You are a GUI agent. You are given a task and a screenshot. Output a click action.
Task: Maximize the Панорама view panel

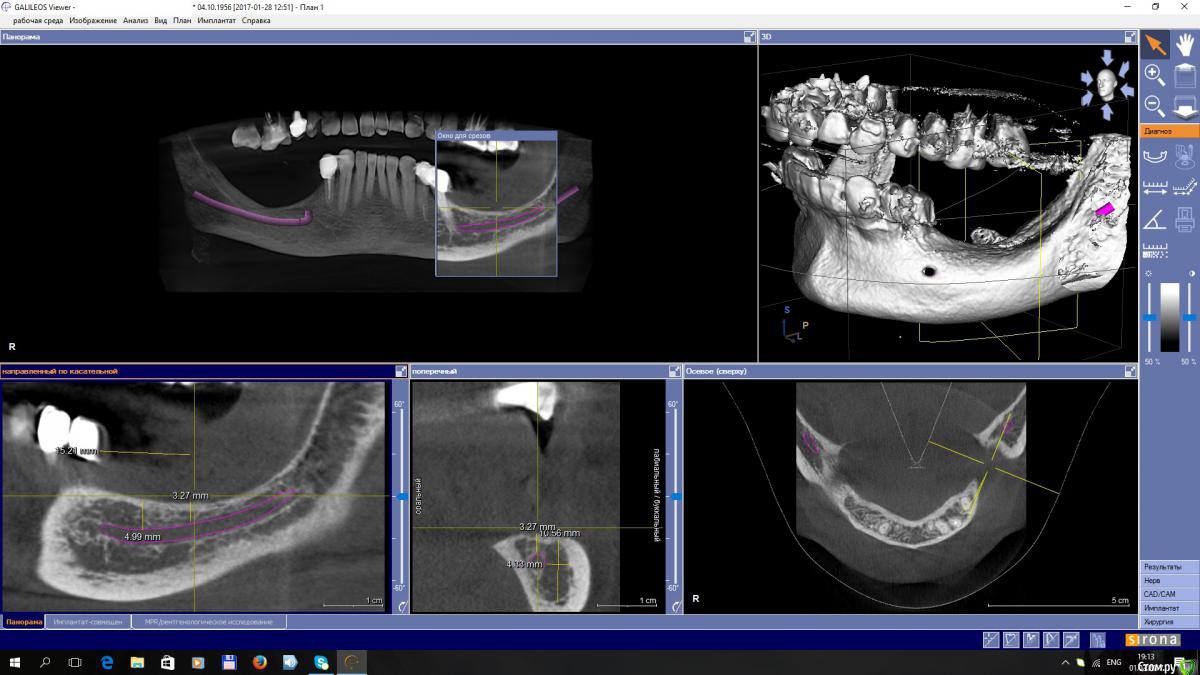(x=749, y=37)
